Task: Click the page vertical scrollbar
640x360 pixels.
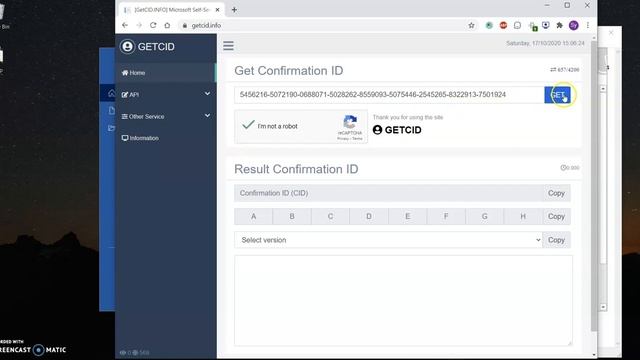Action: point(594,186)
